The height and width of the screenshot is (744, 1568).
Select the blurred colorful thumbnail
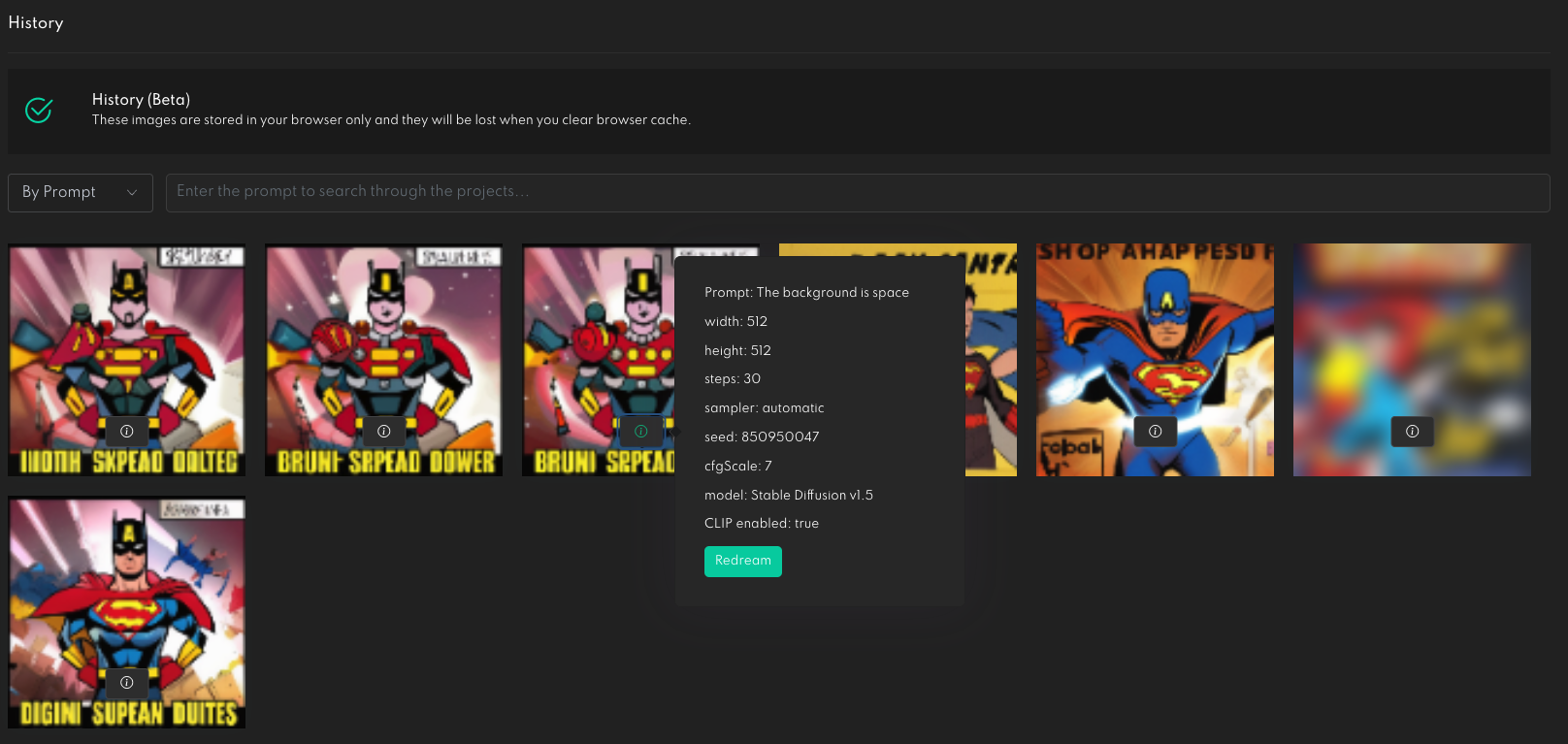(1412, 360)
